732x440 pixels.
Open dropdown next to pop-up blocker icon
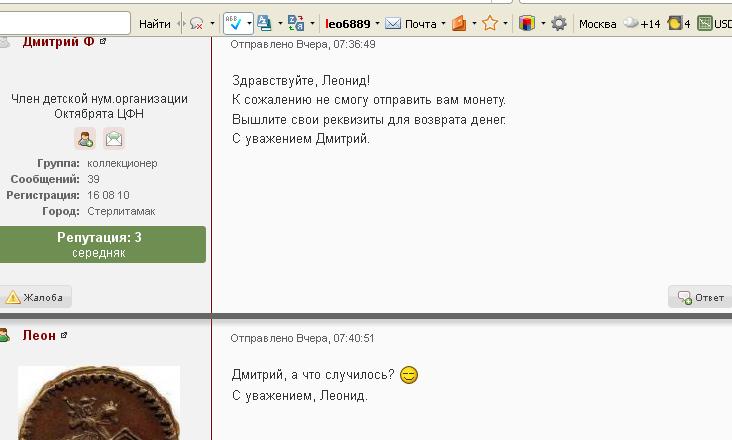[x=212, y=23]
